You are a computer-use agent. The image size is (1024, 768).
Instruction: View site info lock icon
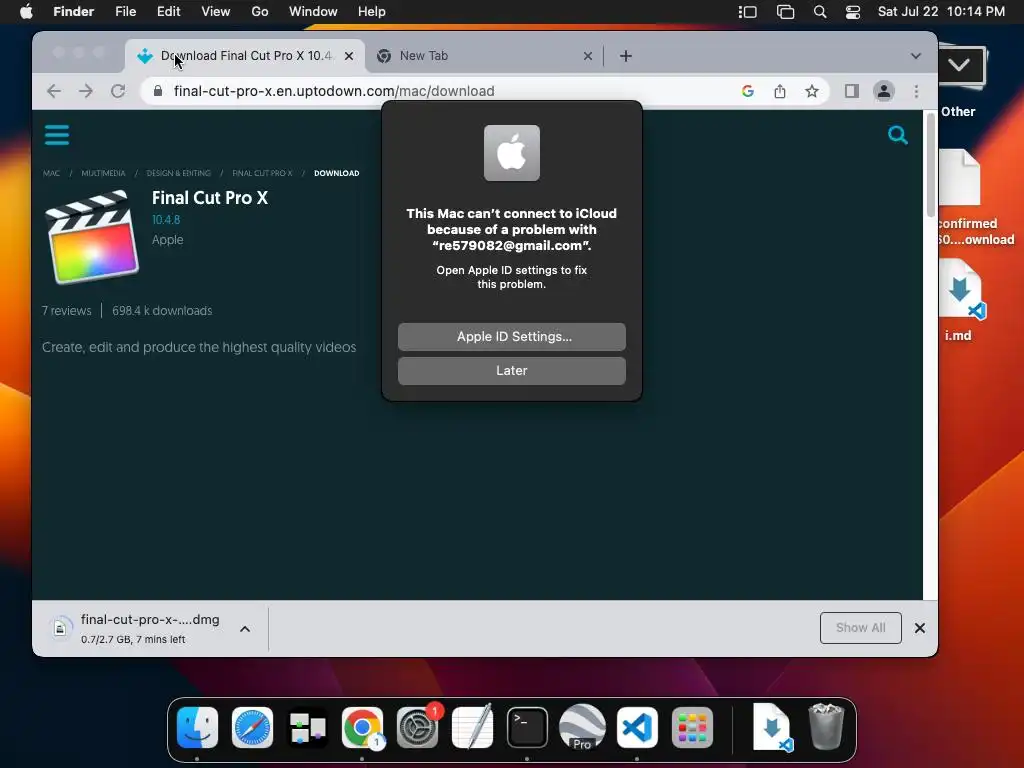(157, 91)
